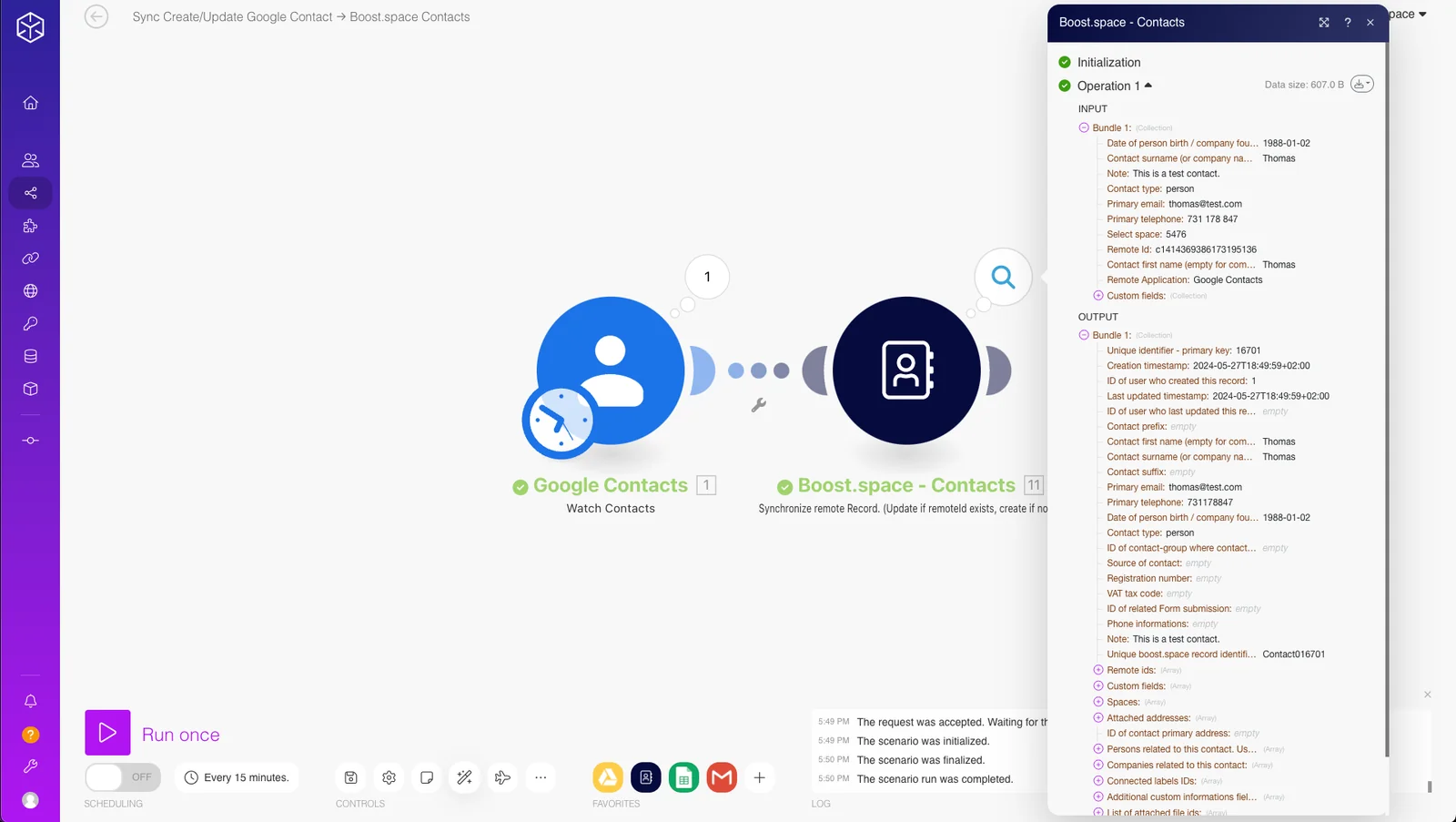The image size is (1456, 822).
Task: Collapse the OUTPUT Bundle 1 collection
Action: (1084, 335)
